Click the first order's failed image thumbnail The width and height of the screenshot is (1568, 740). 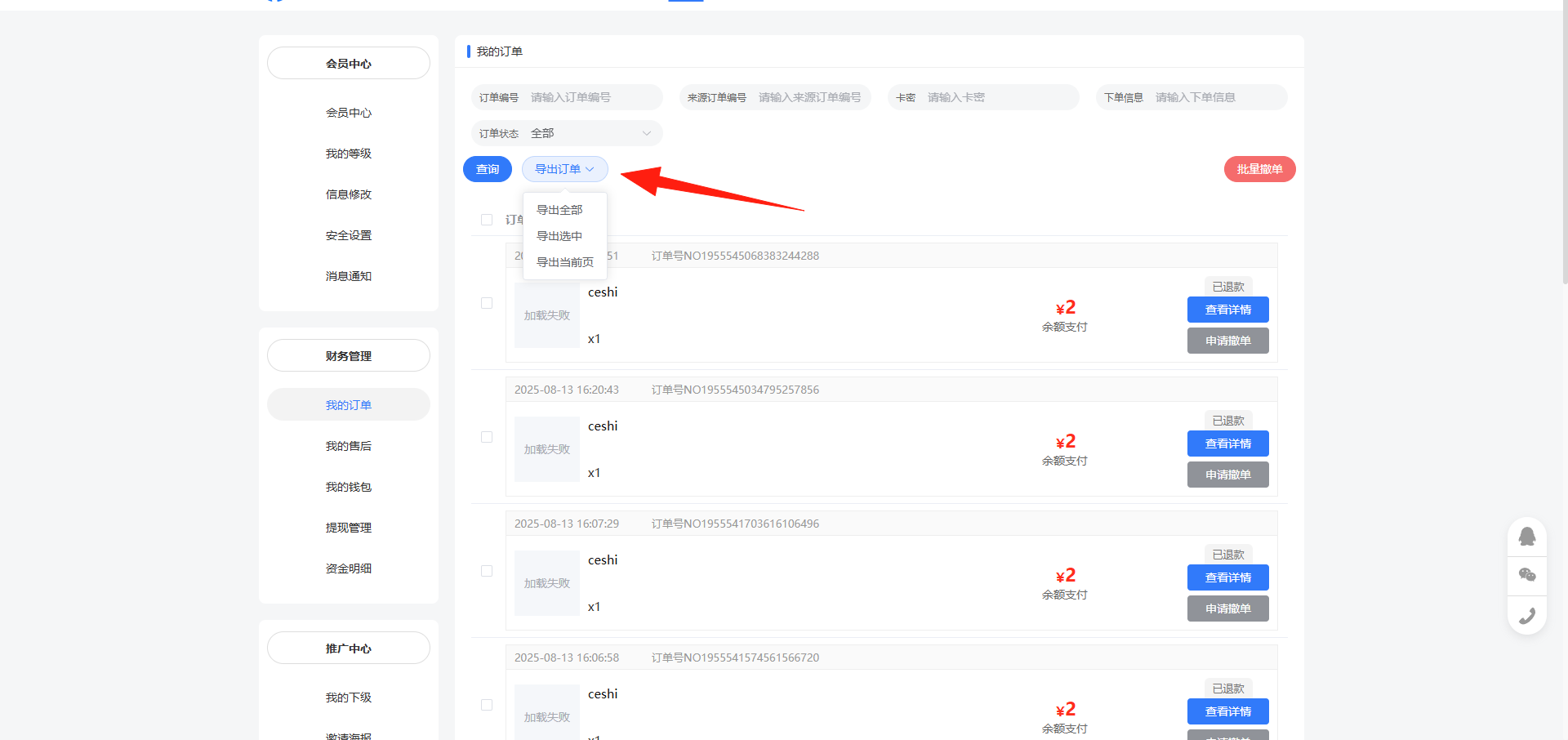(546, 315)
